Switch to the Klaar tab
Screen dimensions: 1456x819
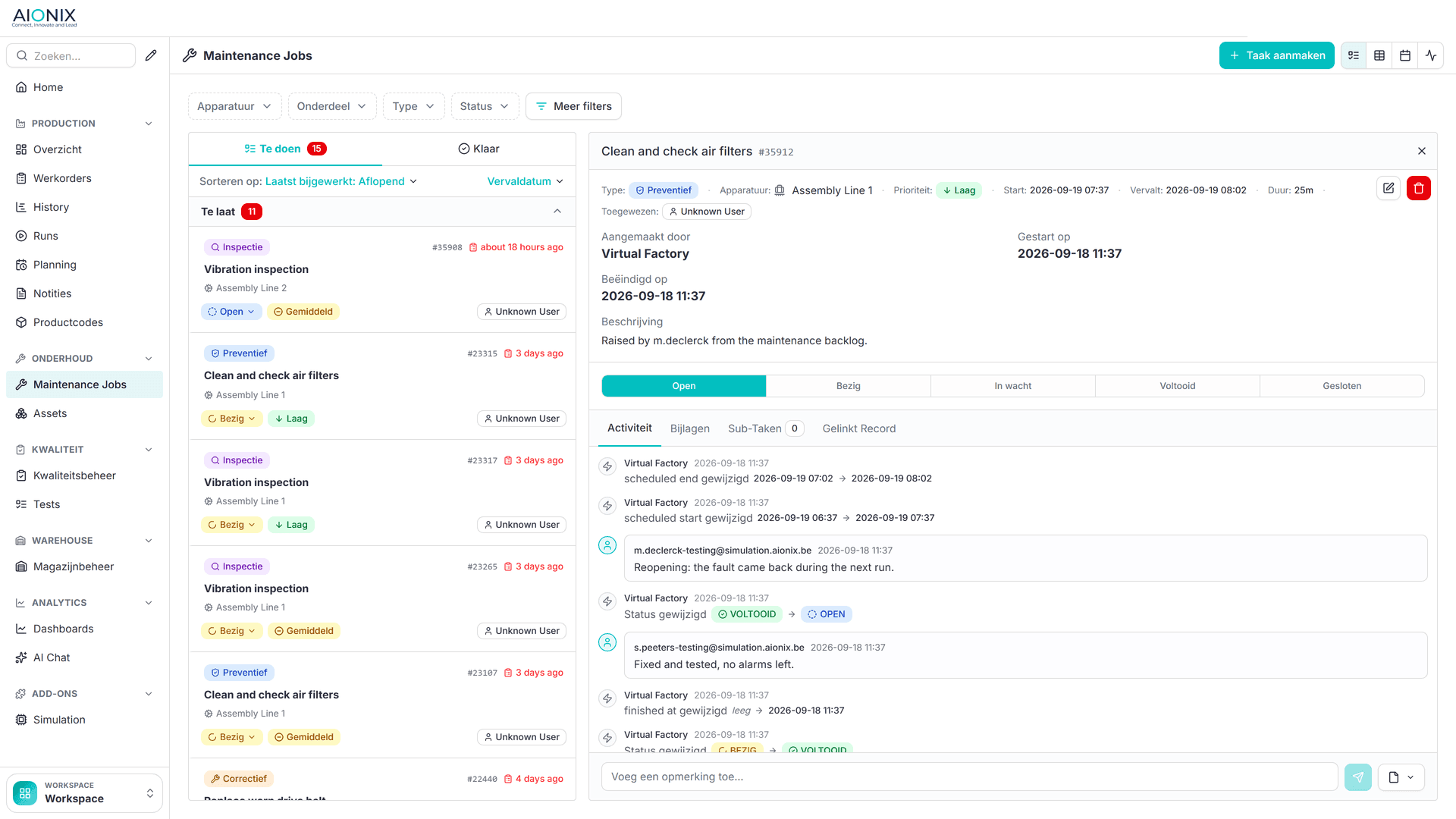click(479, 149)
